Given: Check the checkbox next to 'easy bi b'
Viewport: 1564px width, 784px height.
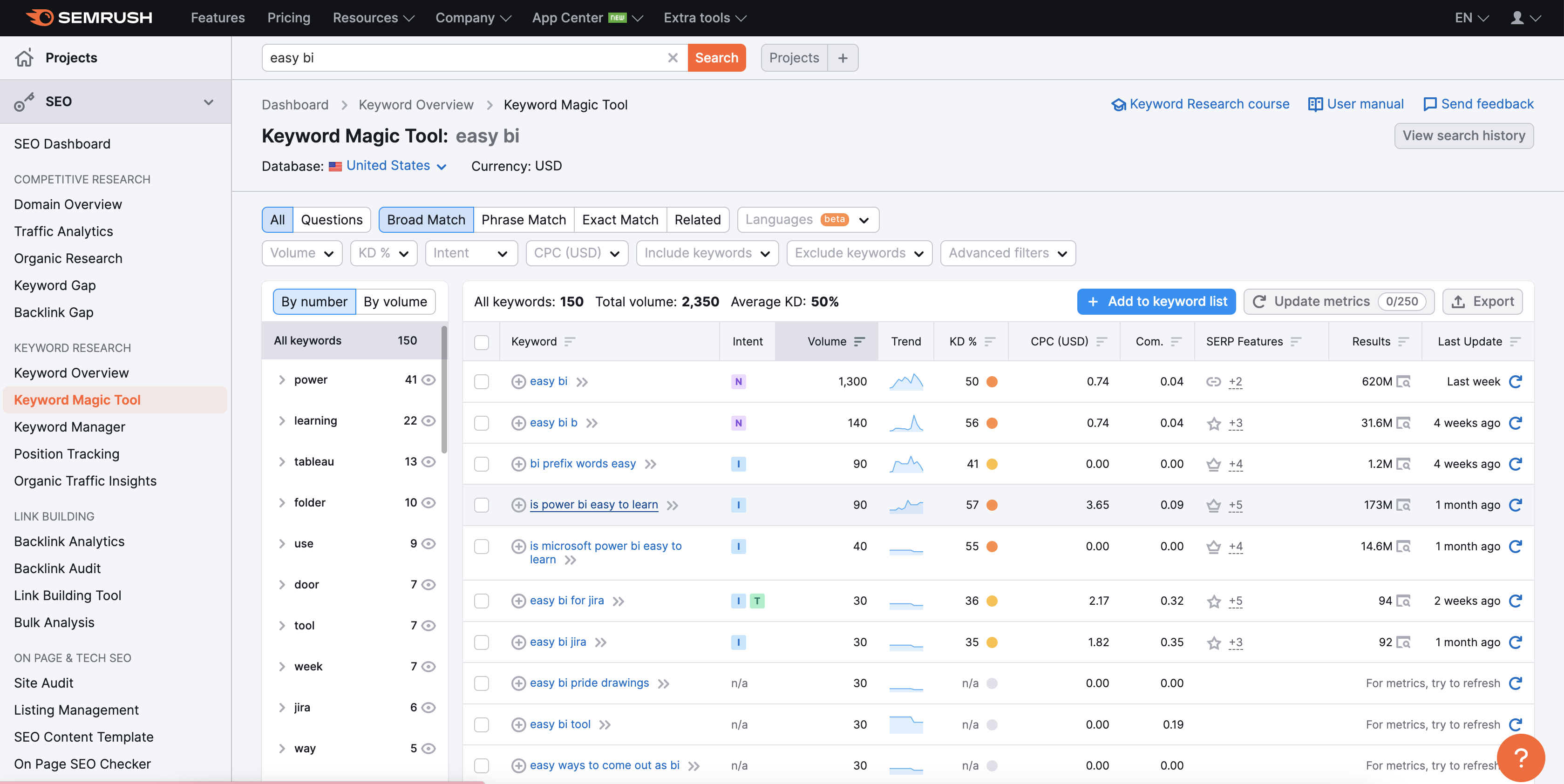Looking at the screenshot, I should coord(482,423).
